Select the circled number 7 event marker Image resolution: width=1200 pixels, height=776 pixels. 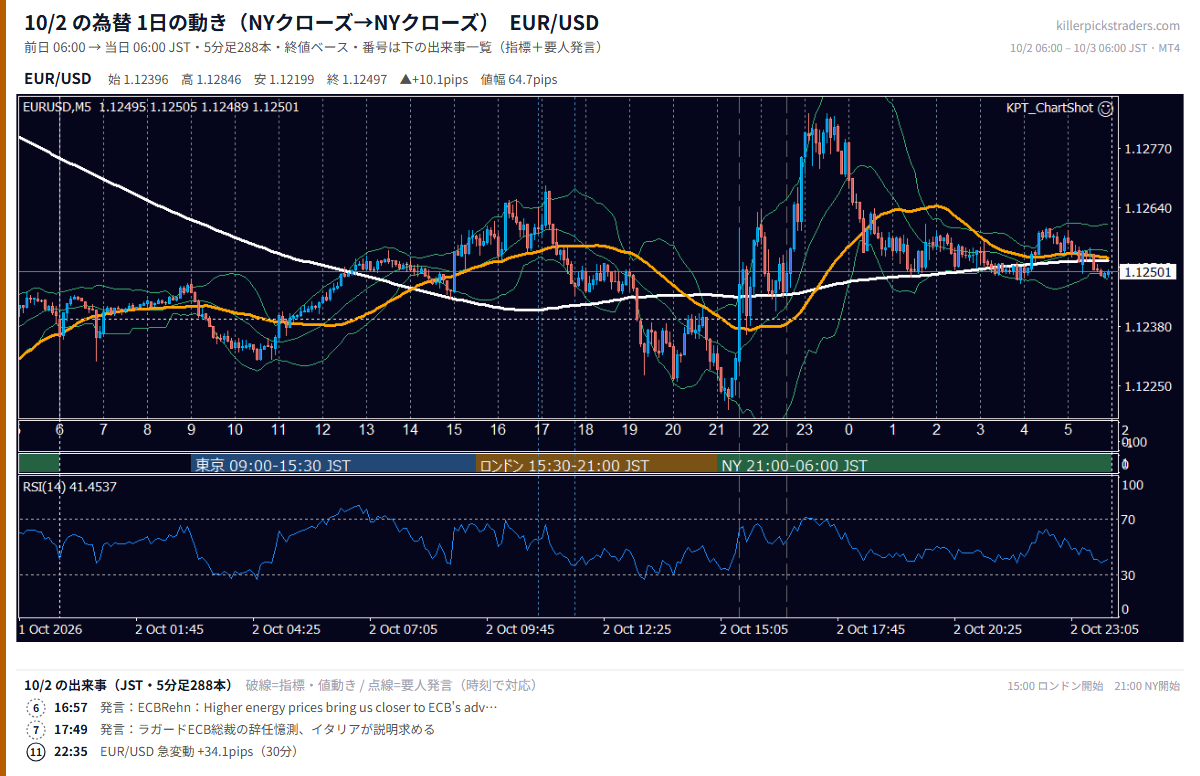(x=36, y=730)
